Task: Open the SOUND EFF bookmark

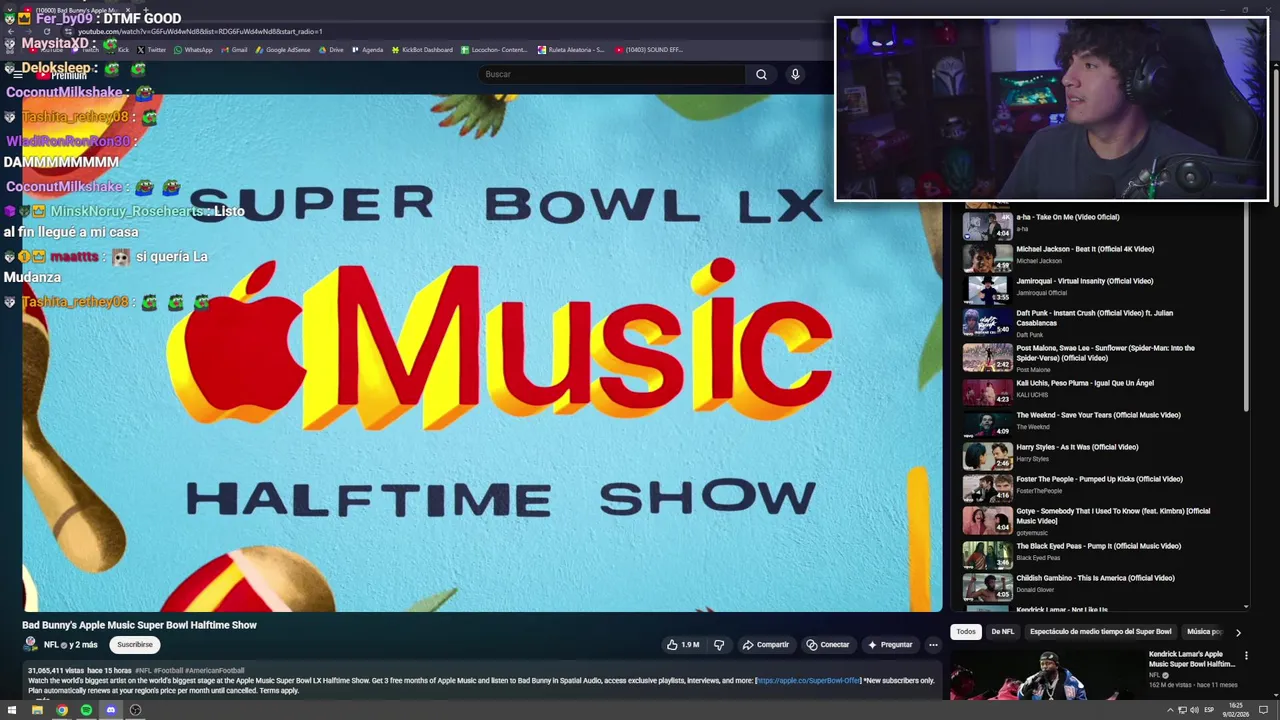Action: click(649, 49)
